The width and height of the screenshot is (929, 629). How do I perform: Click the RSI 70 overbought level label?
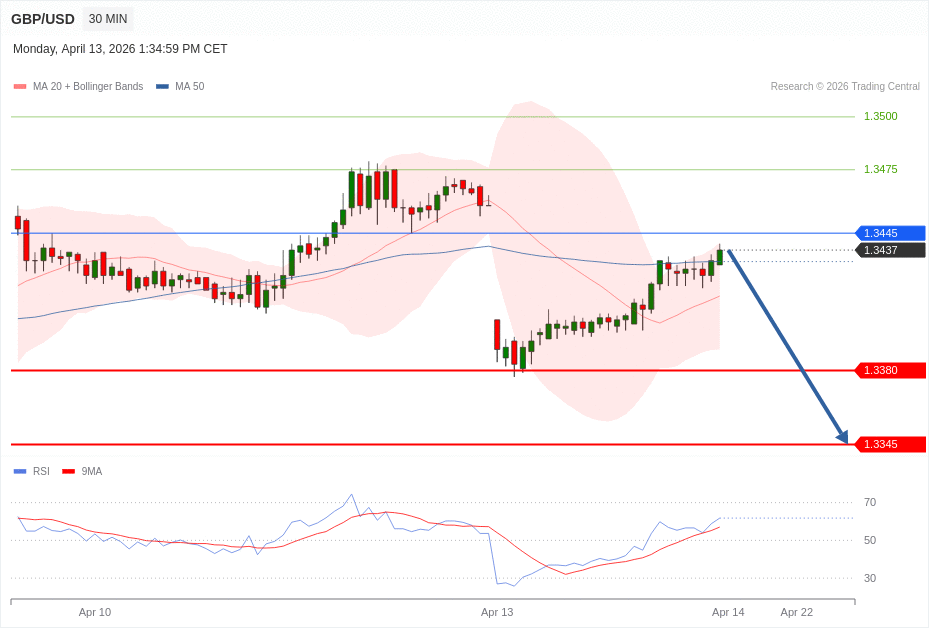pyautogui.click(x=870, y=502)
